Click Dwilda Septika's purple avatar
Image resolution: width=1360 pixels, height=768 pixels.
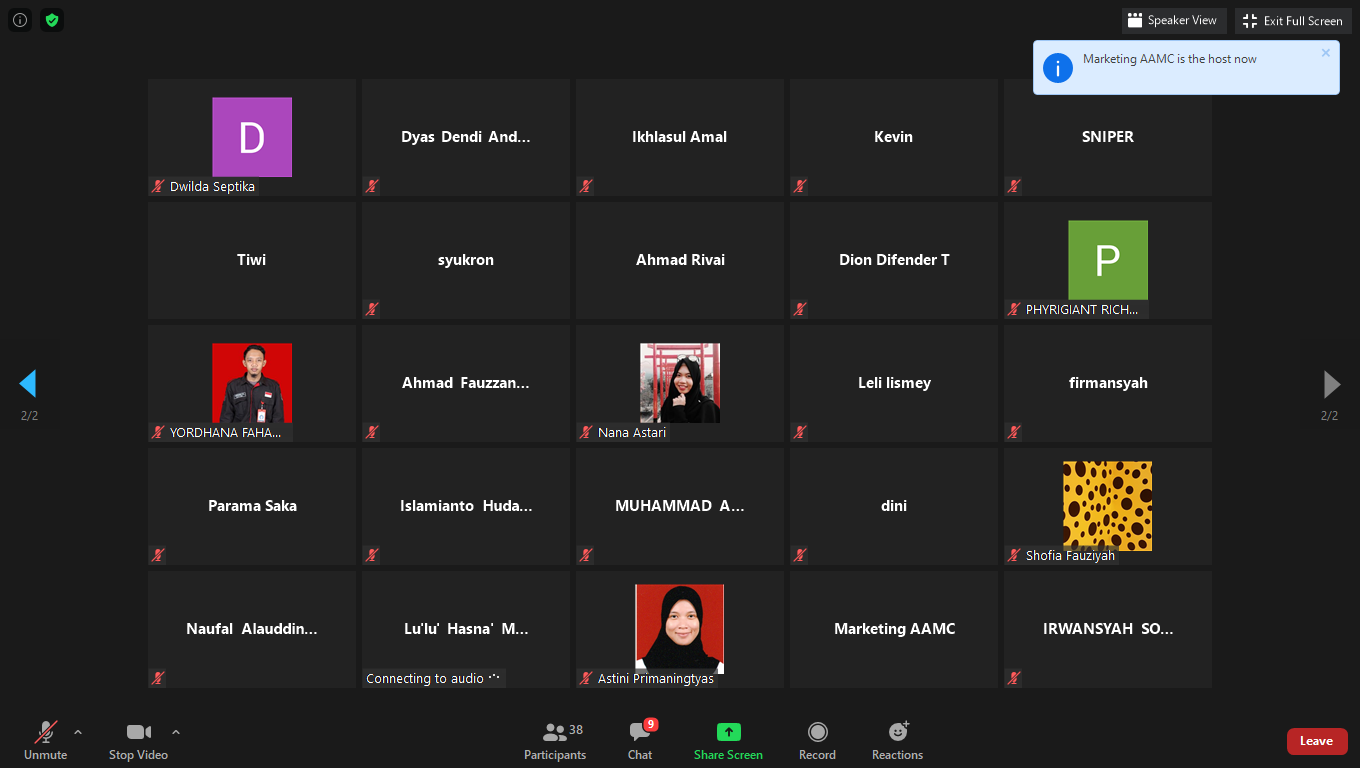[x=252, y=137]
